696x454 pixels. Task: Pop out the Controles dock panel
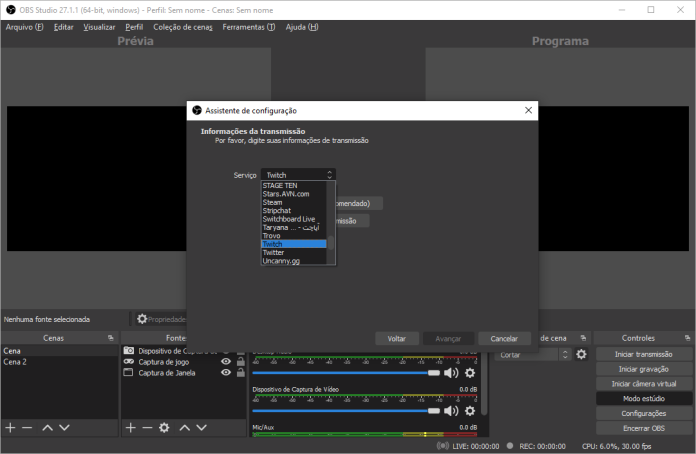pyautogui.click(x=687, y=338)
